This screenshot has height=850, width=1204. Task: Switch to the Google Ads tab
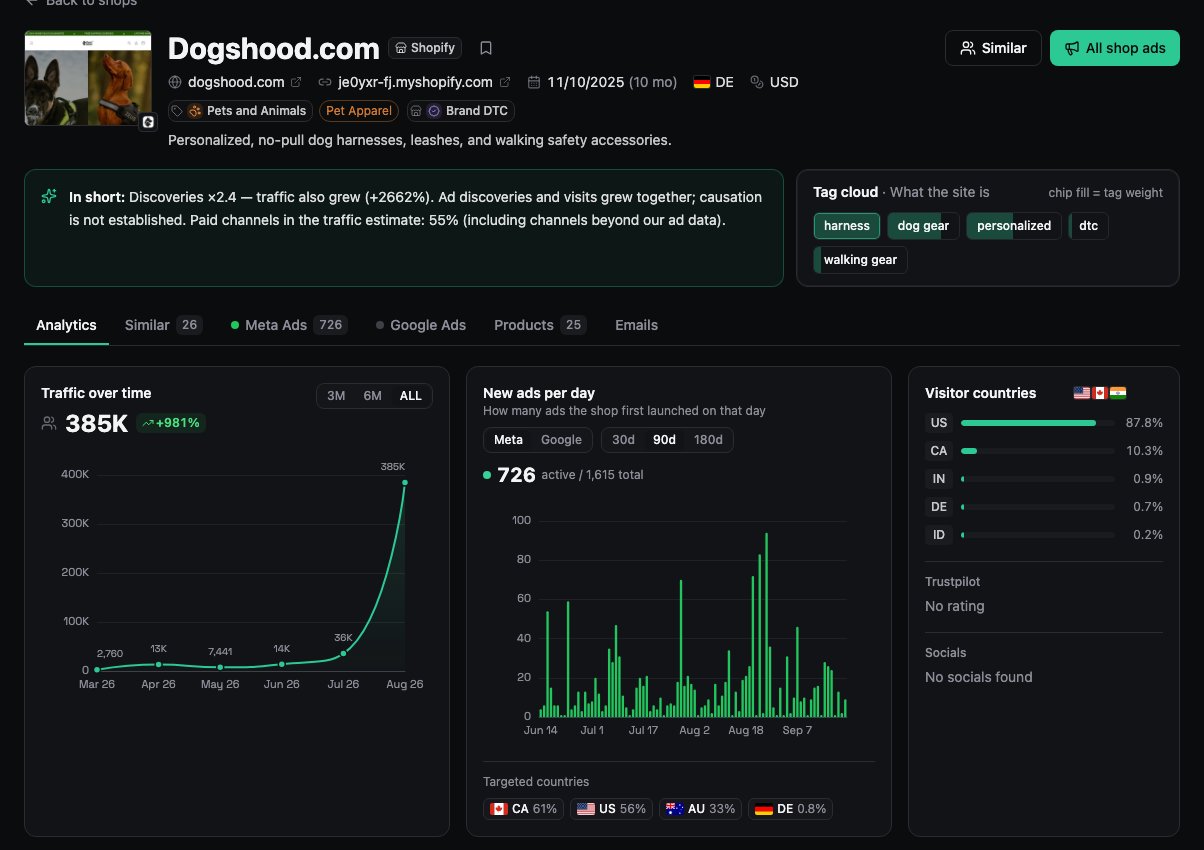421,325
